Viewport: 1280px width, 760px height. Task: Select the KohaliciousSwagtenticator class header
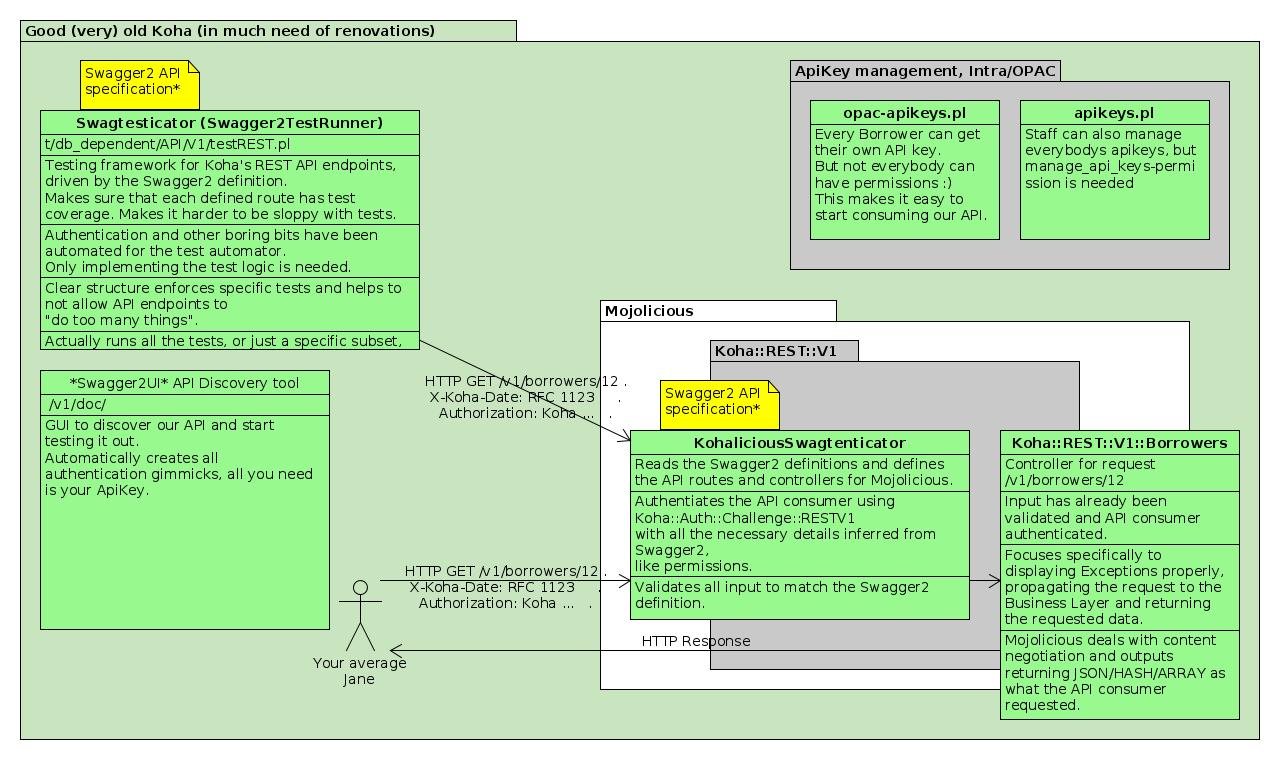pos(799,442)
